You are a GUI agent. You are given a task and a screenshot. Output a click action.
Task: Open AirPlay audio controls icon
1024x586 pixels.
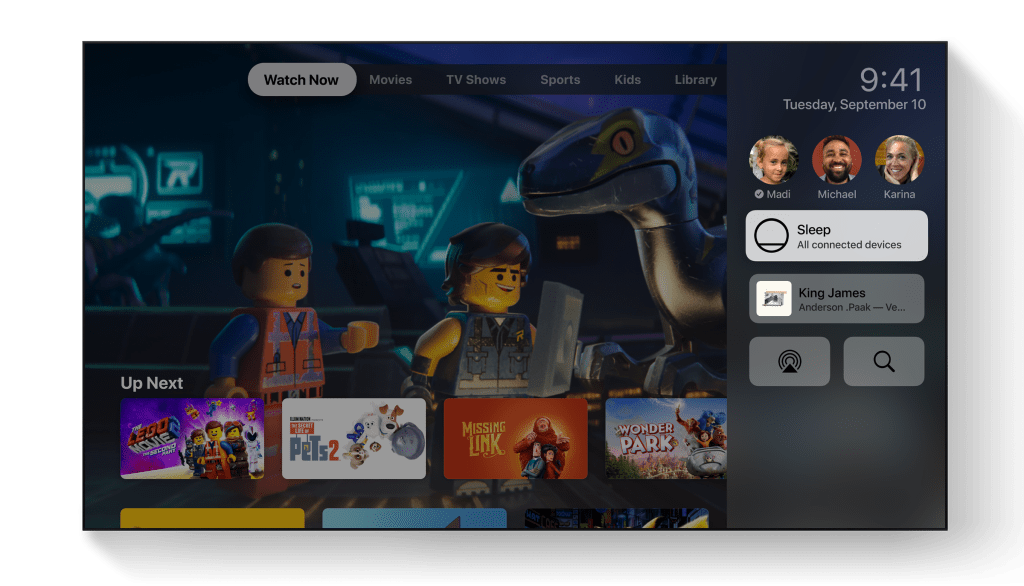pyautogui.click(x=789, y=362)
